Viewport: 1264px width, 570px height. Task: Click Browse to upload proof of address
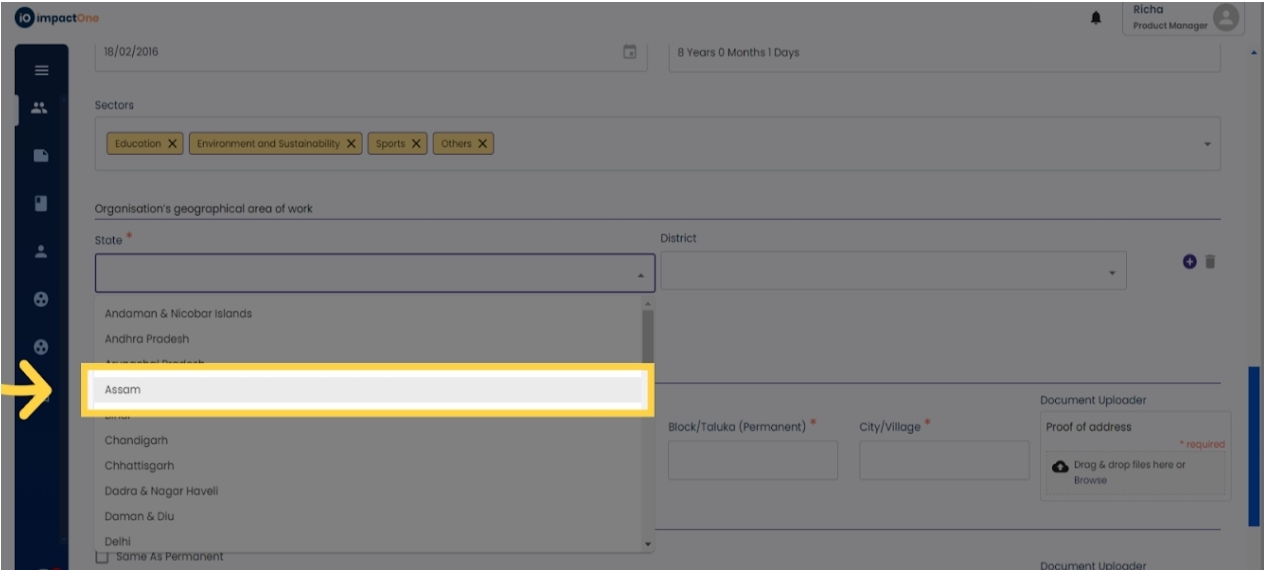tap(1090, 480)
